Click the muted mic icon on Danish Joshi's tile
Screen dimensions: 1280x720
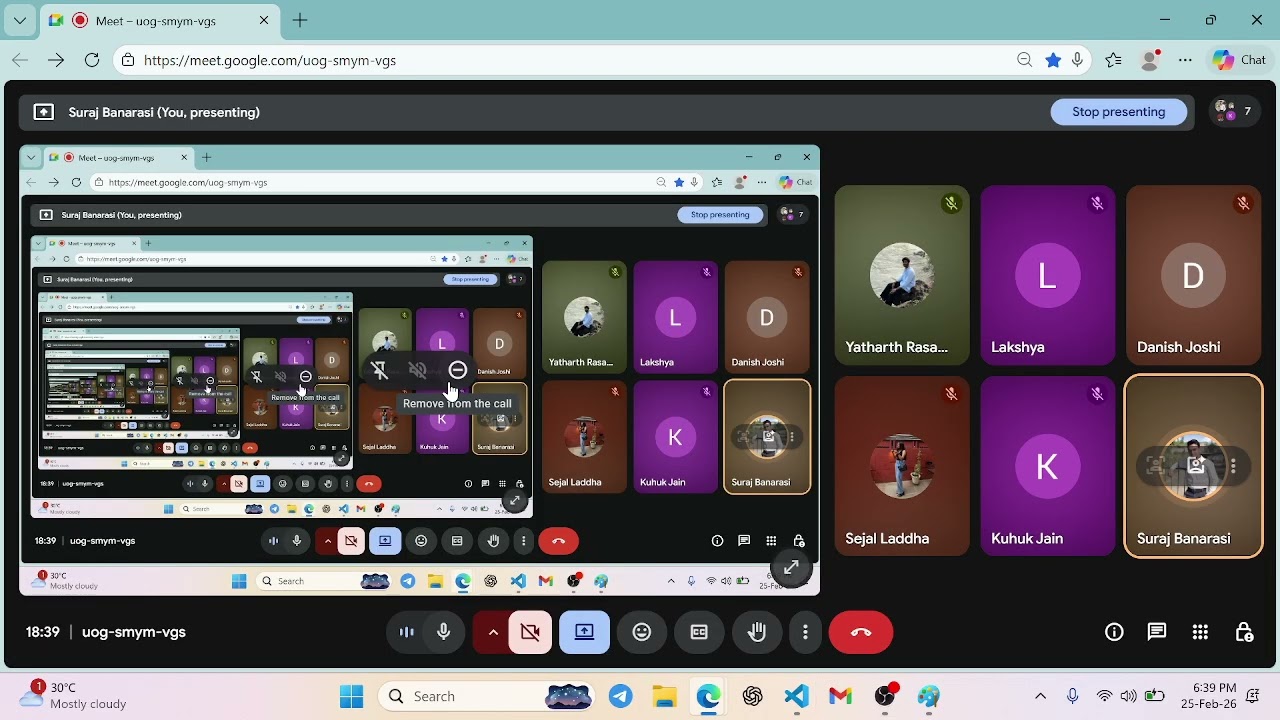coord(1243,203)
